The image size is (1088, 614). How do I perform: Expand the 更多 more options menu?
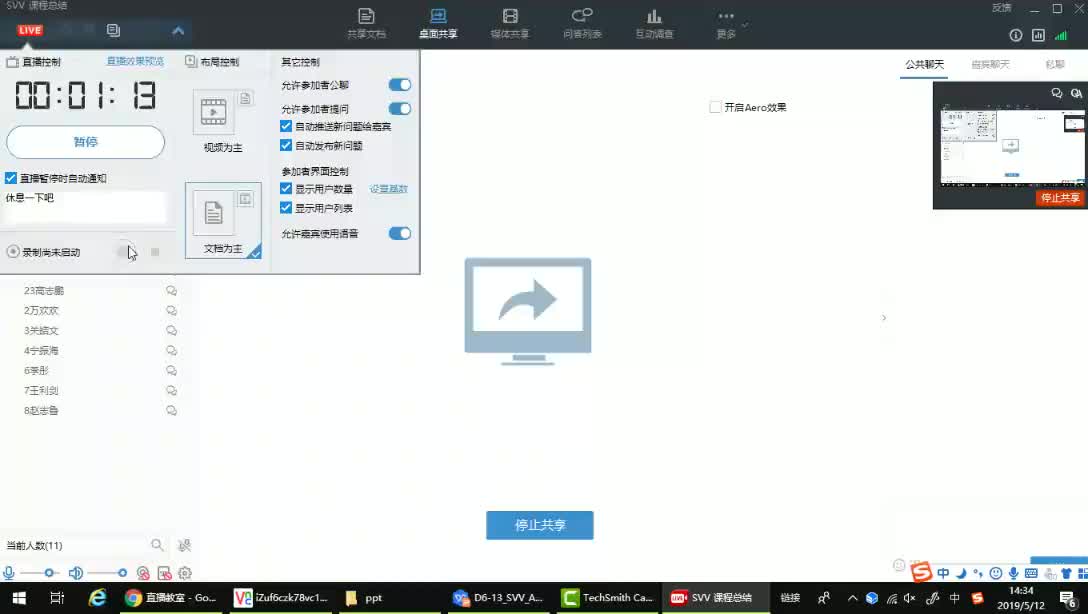[726, 23]
